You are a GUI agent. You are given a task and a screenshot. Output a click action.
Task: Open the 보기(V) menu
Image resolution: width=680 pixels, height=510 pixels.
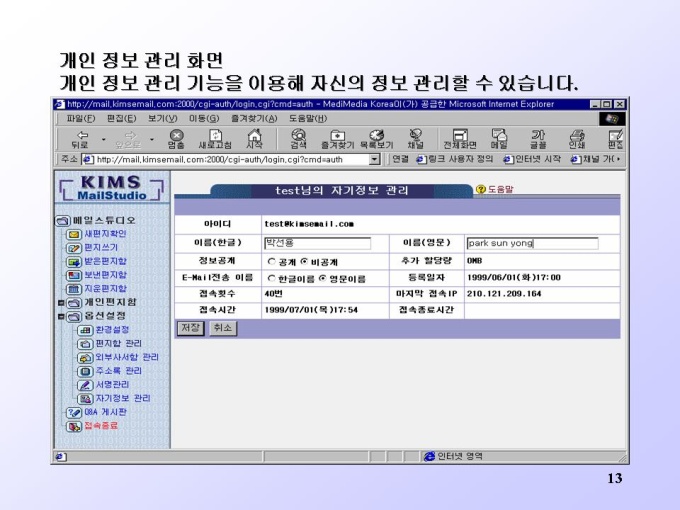(x=162, y=118)
